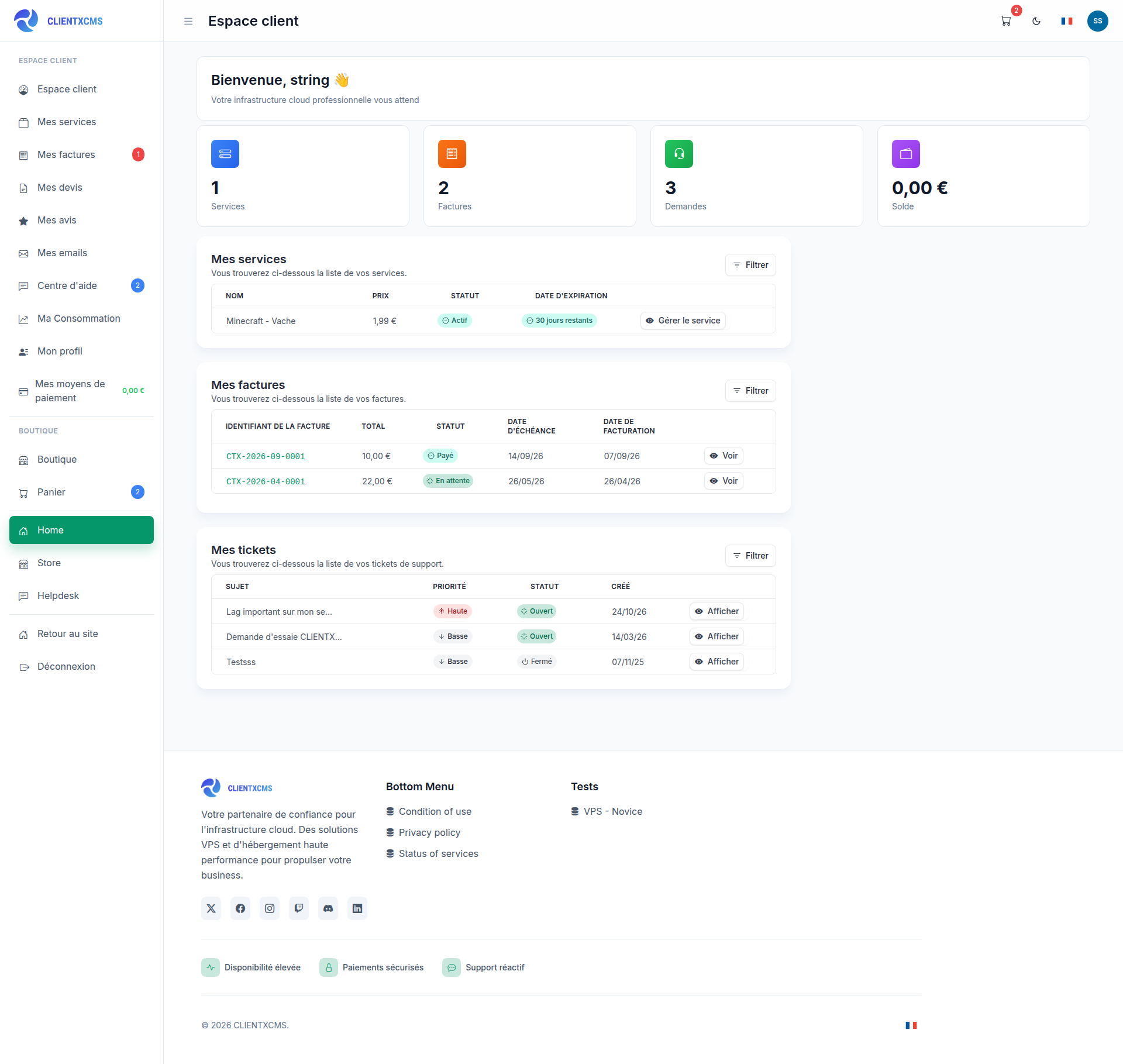Click Déconnexion to log out

point(81,666)
